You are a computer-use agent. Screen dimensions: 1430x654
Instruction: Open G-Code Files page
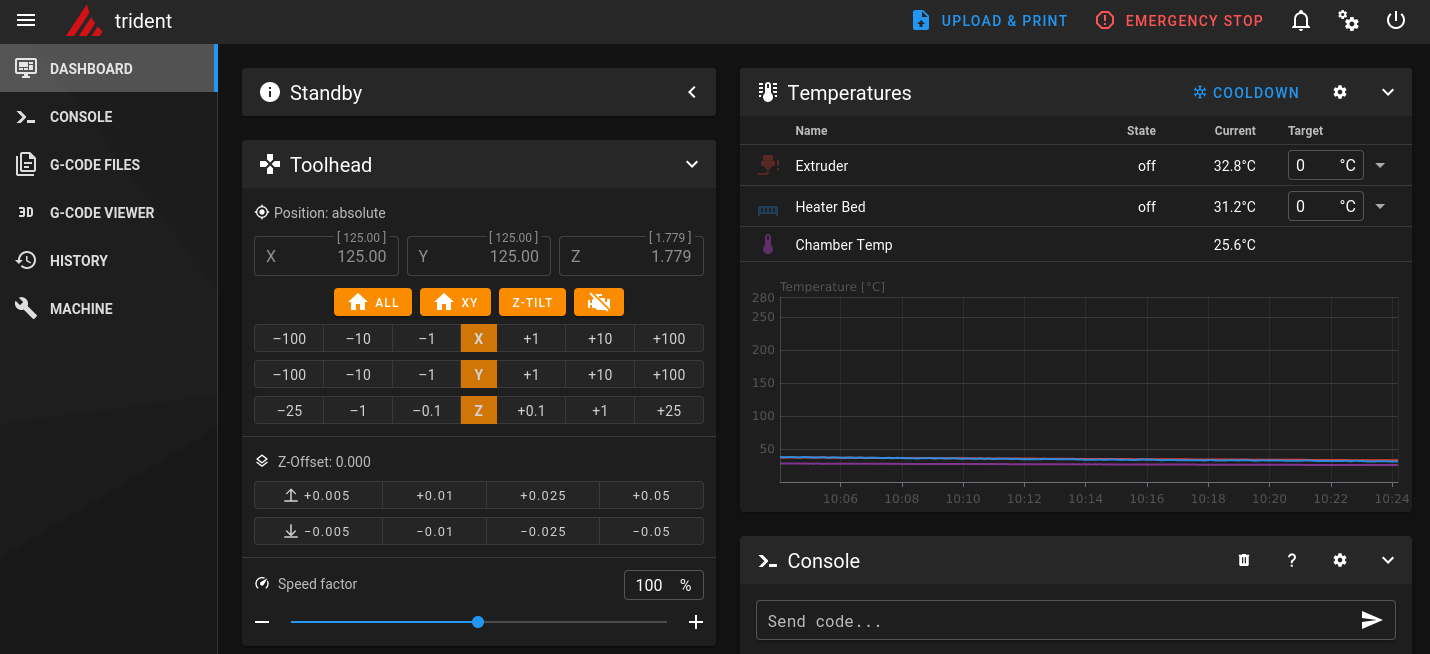pyautogui.click(x=108, y=165)
